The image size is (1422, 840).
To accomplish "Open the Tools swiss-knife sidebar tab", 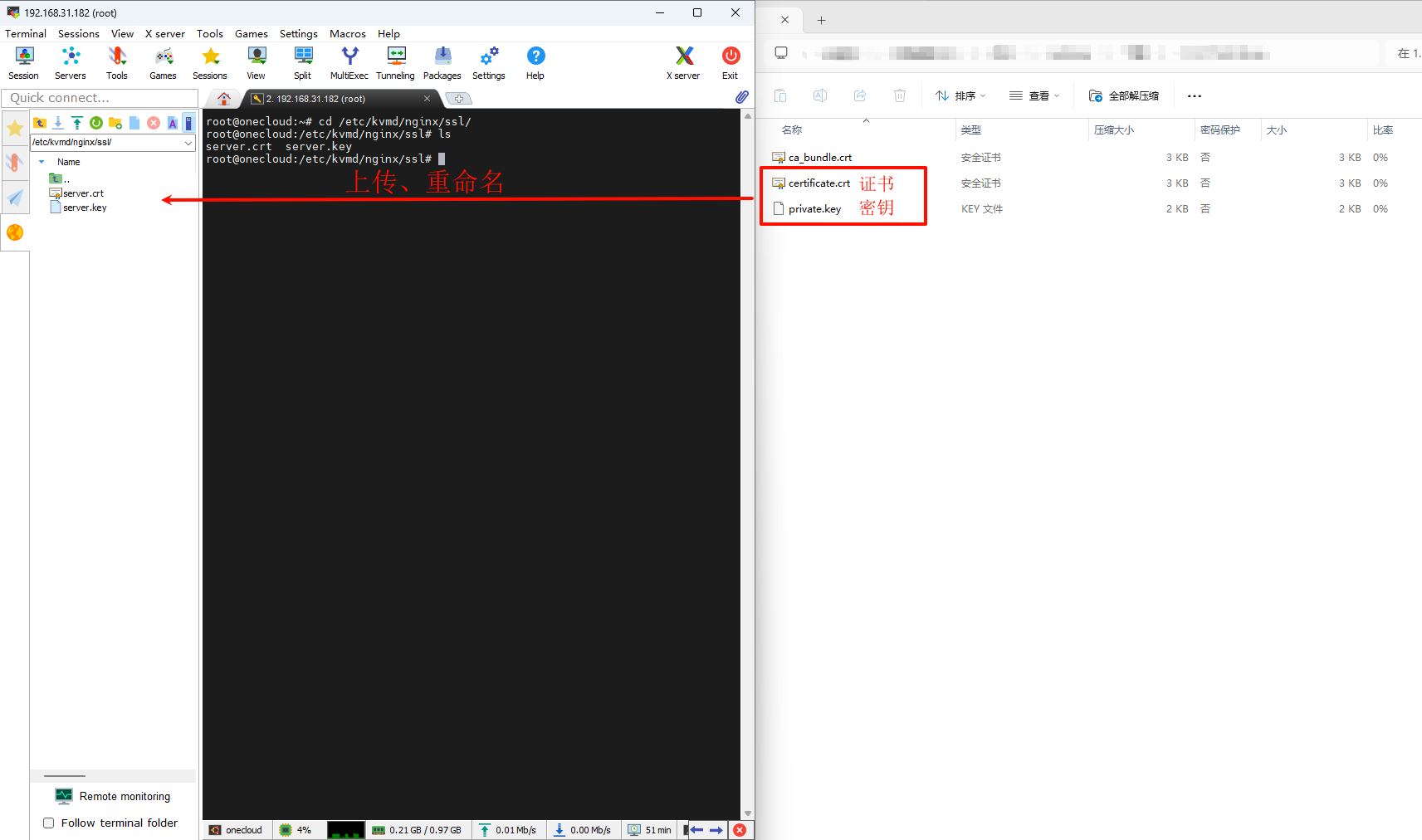I will point(15,163).
